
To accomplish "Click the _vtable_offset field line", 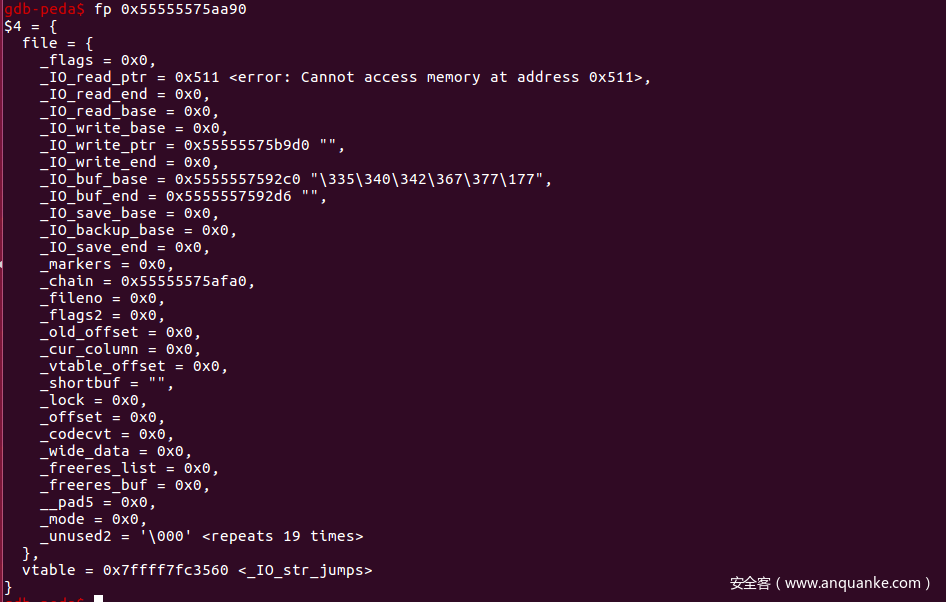I will tap(133, 366).
